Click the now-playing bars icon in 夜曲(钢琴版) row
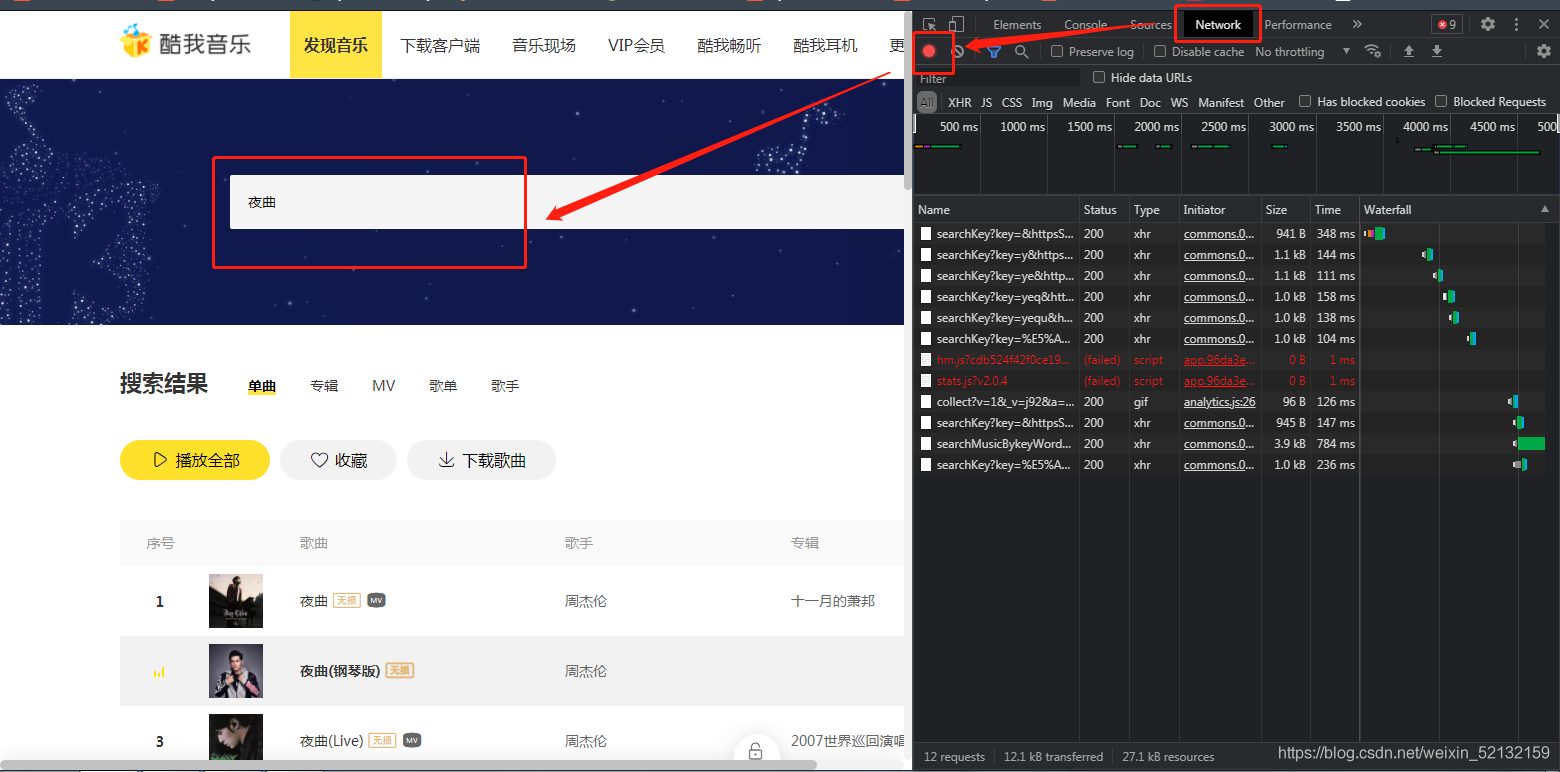 (159, 672)
